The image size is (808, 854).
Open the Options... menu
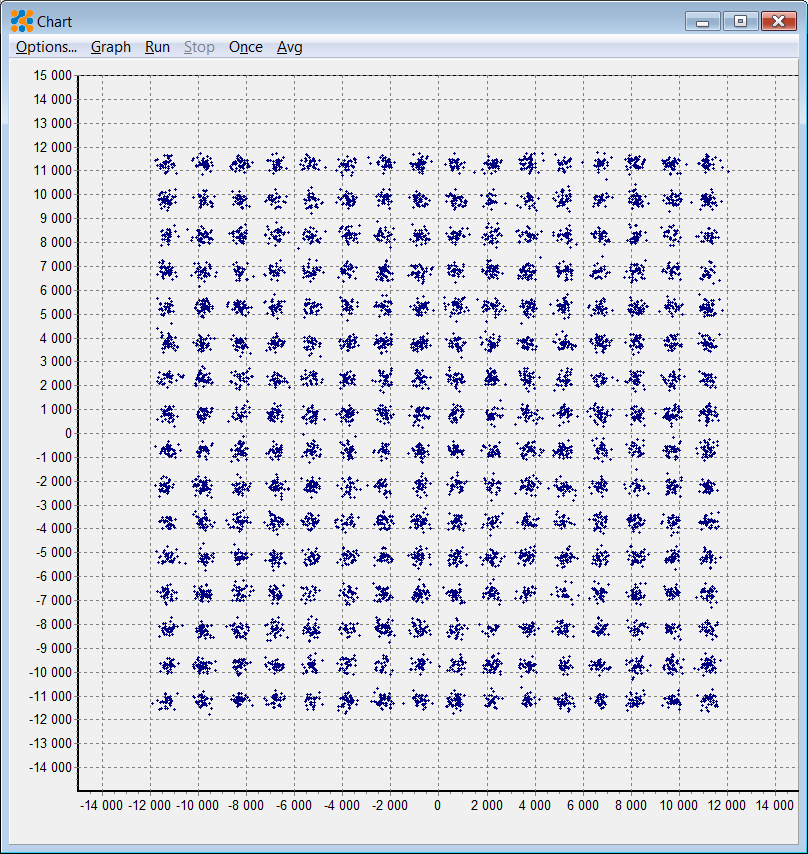pyautogui.click(x=46, y=47)
